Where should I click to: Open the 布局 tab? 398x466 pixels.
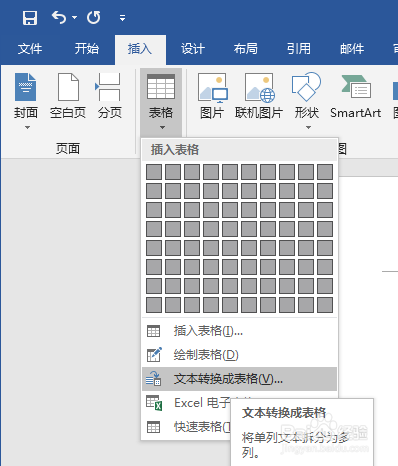(x=246, y=49)
